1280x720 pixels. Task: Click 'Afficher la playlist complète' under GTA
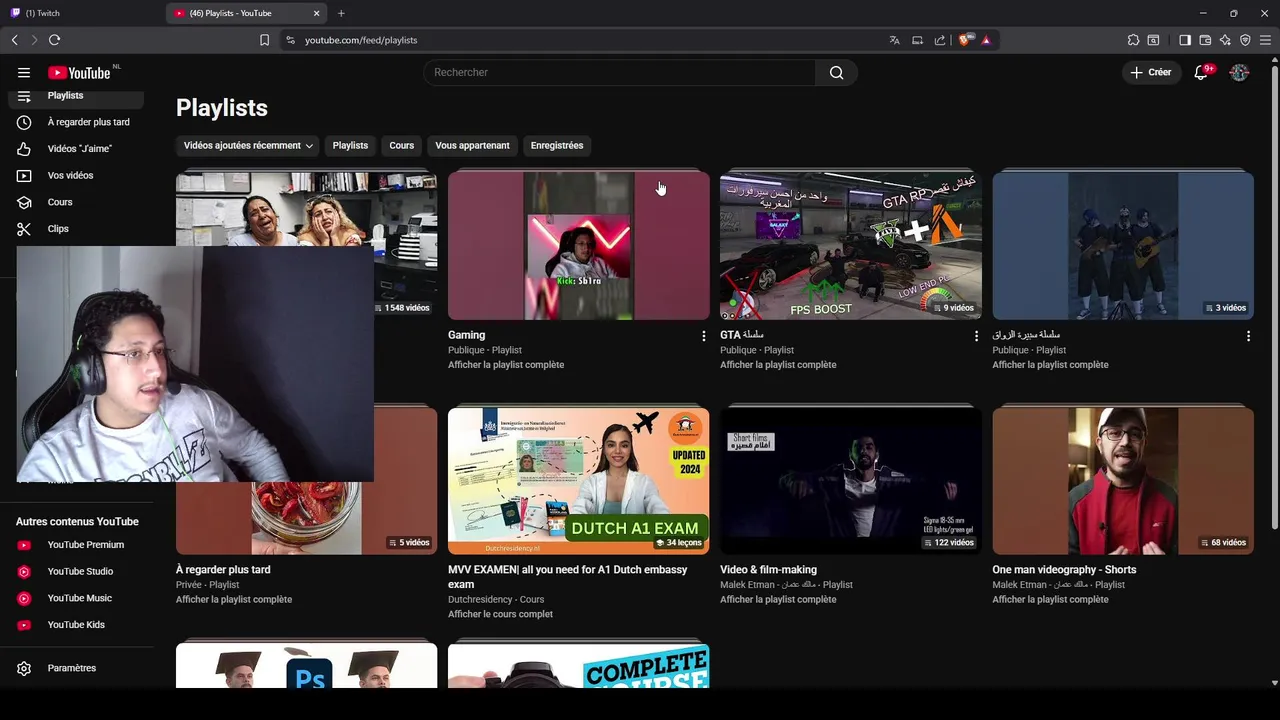(778, 365)
